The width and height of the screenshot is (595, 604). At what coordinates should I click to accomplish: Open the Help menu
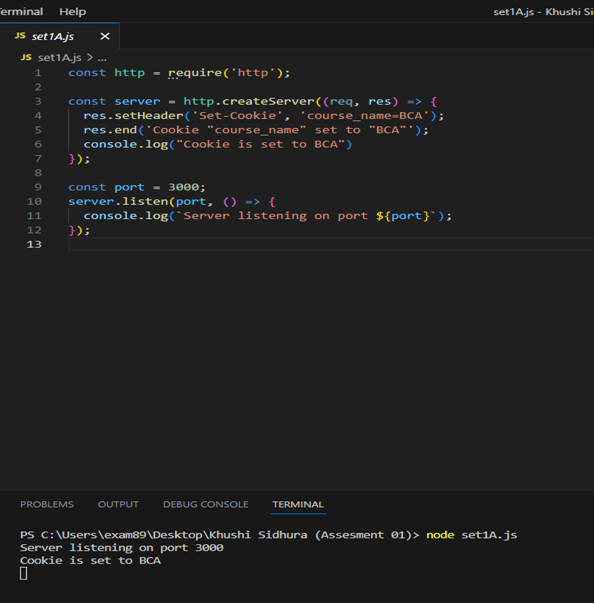point(72,12)
